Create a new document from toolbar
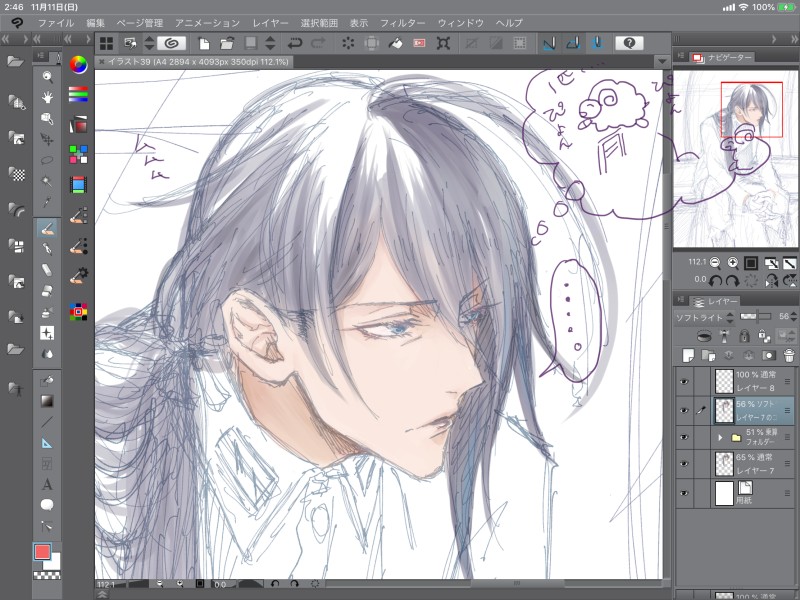 click(204, 43)
